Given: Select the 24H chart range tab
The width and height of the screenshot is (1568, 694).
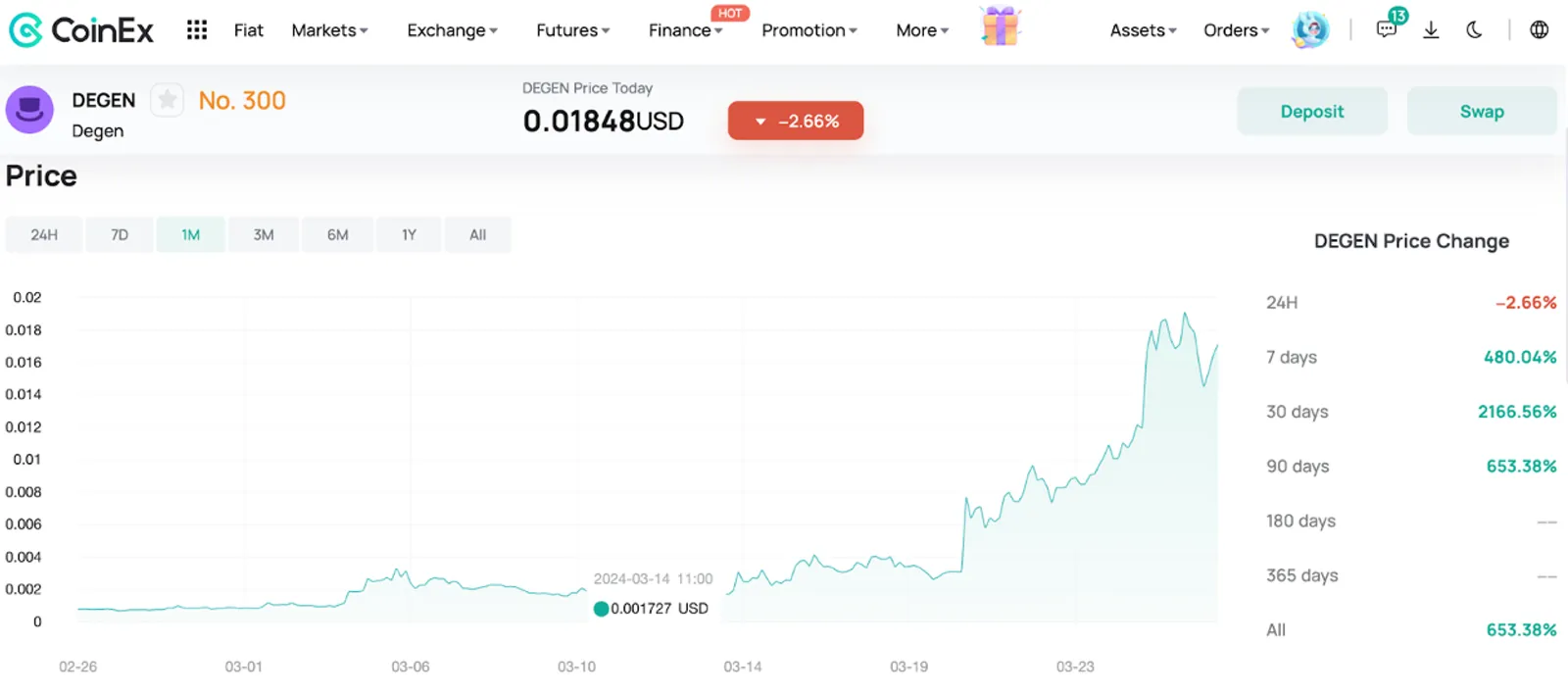Looking at the screenshot, I should [44, 235].
